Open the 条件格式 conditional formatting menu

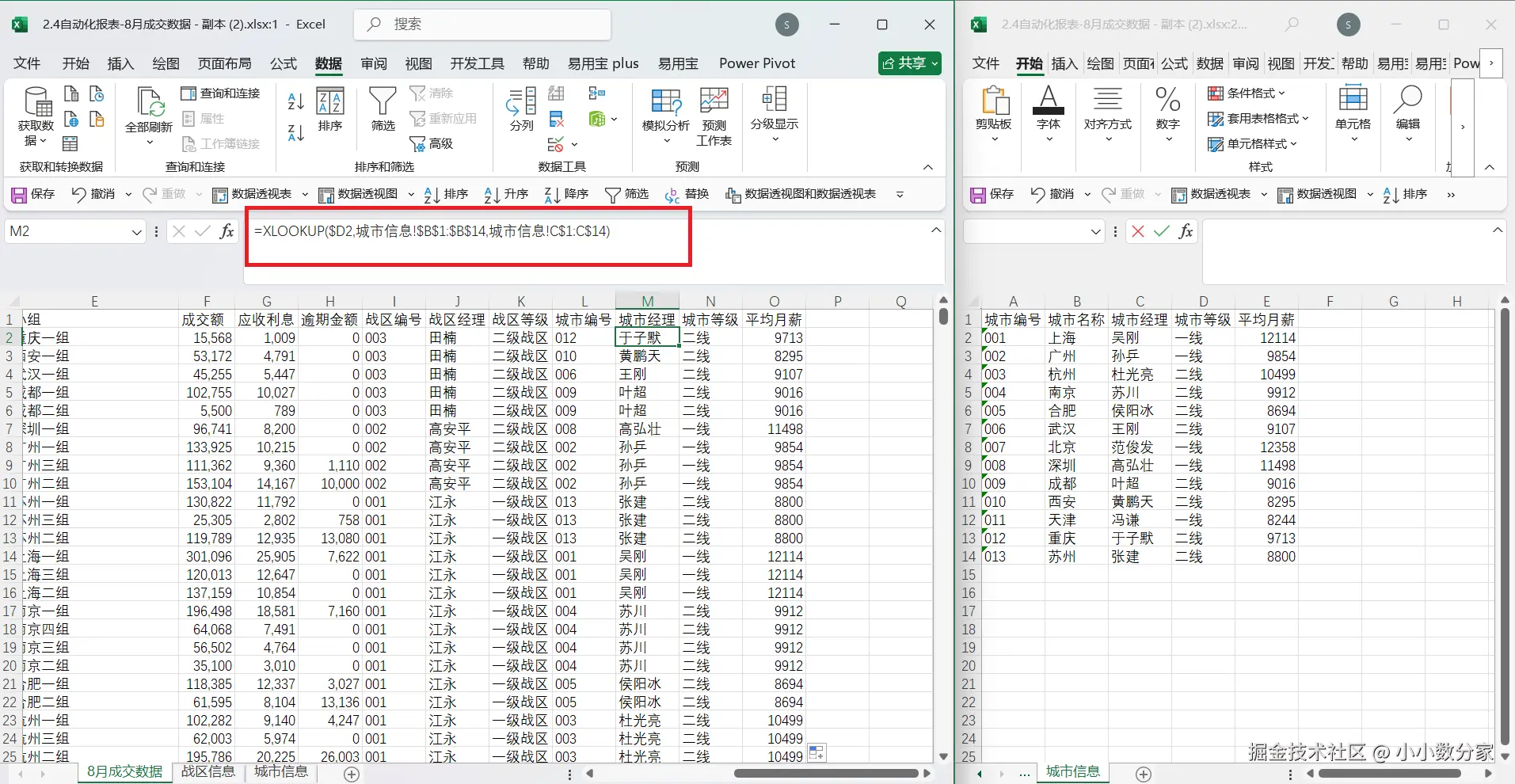(x=1247, y=93)
